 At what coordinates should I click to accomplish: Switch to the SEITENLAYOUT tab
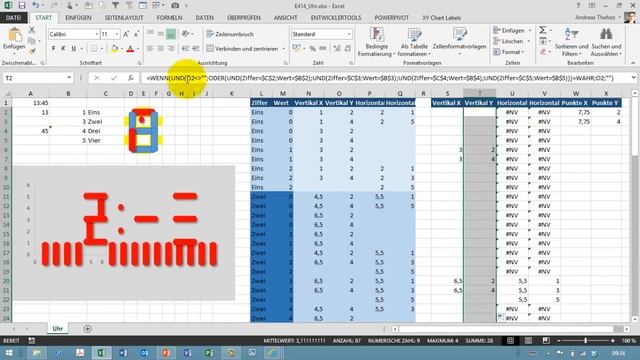click(x=124, y=18)
